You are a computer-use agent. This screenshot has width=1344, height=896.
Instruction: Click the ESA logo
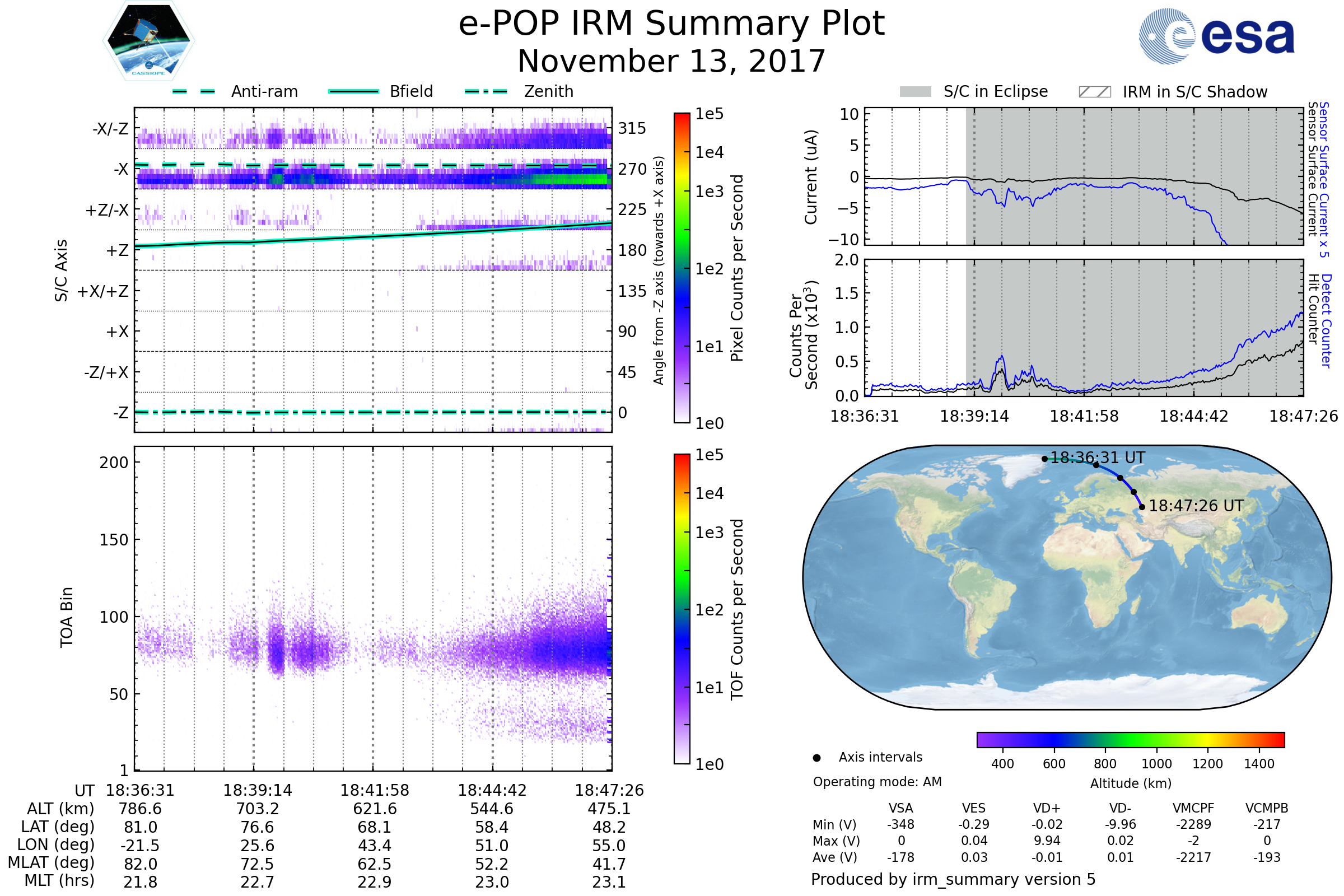[x=1216, y=36]
